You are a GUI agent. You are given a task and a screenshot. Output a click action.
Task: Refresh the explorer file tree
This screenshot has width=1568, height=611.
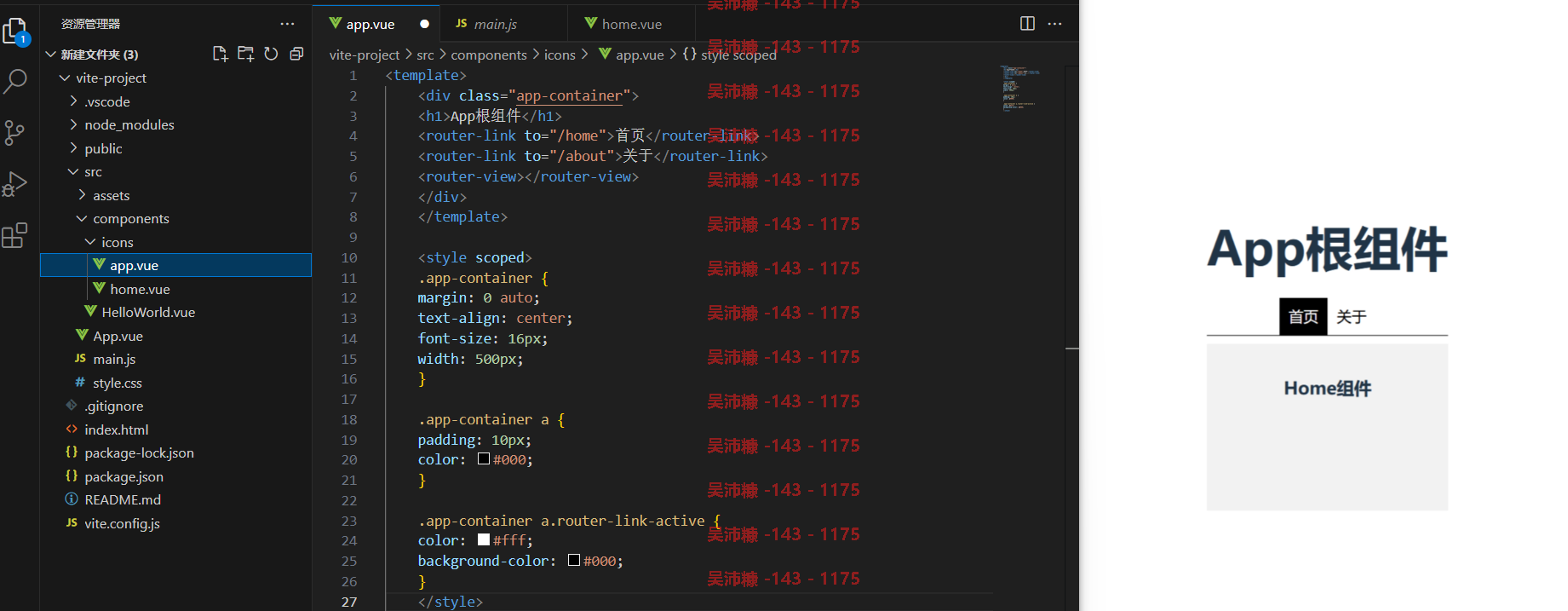pyautogui.click(x=271, y=54)
